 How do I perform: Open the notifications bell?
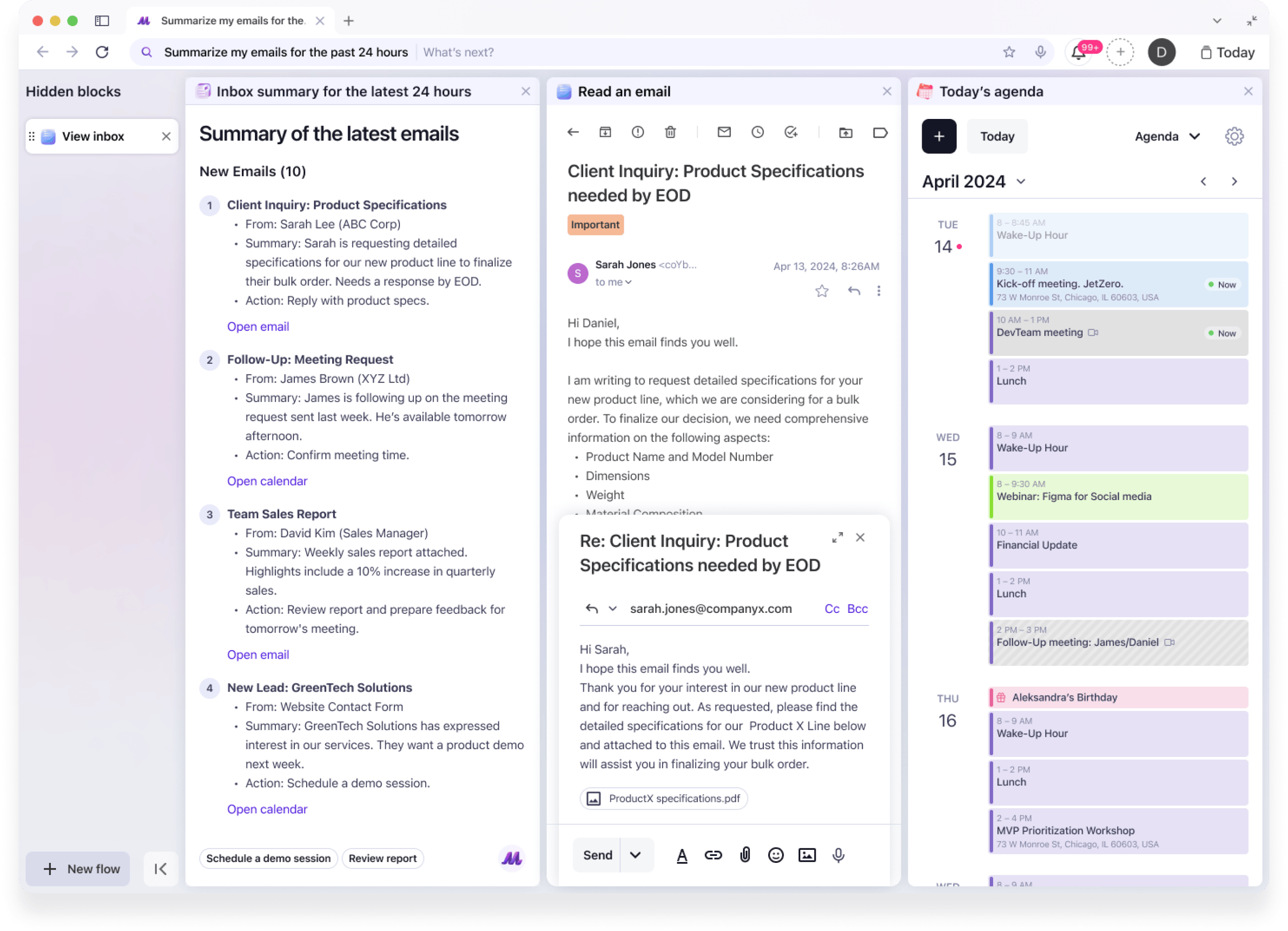1078,53
